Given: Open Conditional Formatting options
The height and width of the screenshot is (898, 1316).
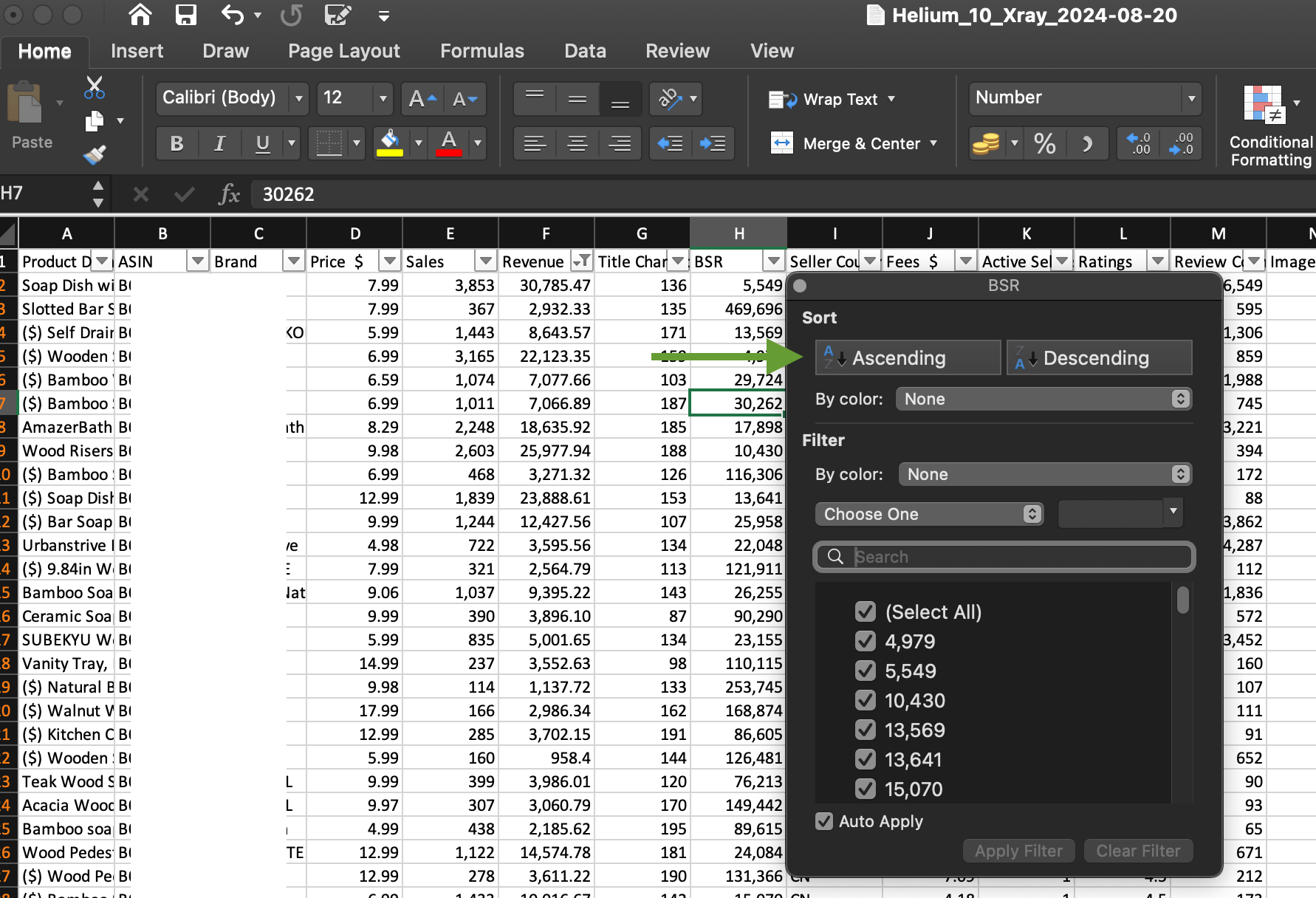Looking at the screenshot, I should [1270, 126].
